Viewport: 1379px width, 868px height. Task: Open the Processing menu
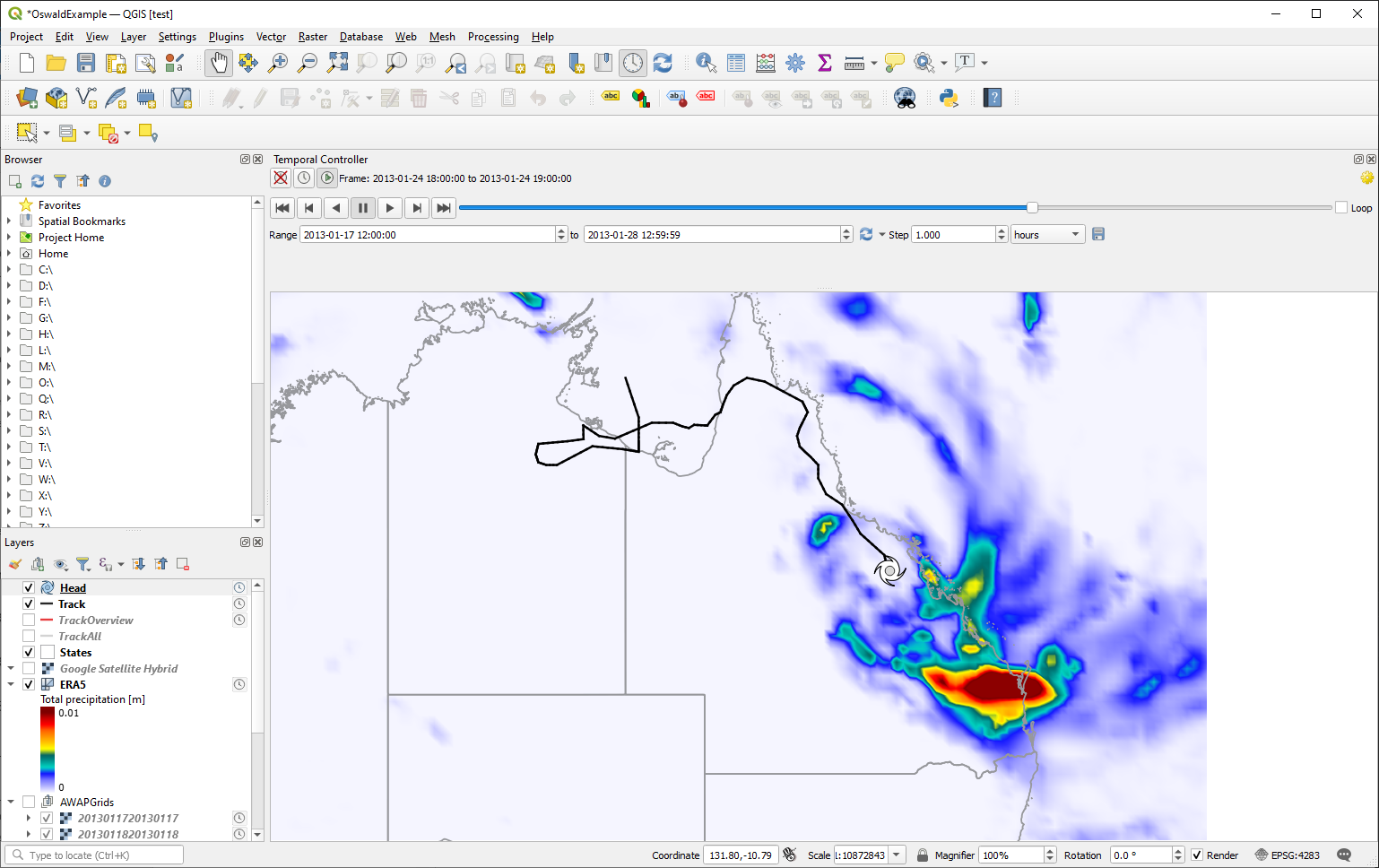click(493, 37)
